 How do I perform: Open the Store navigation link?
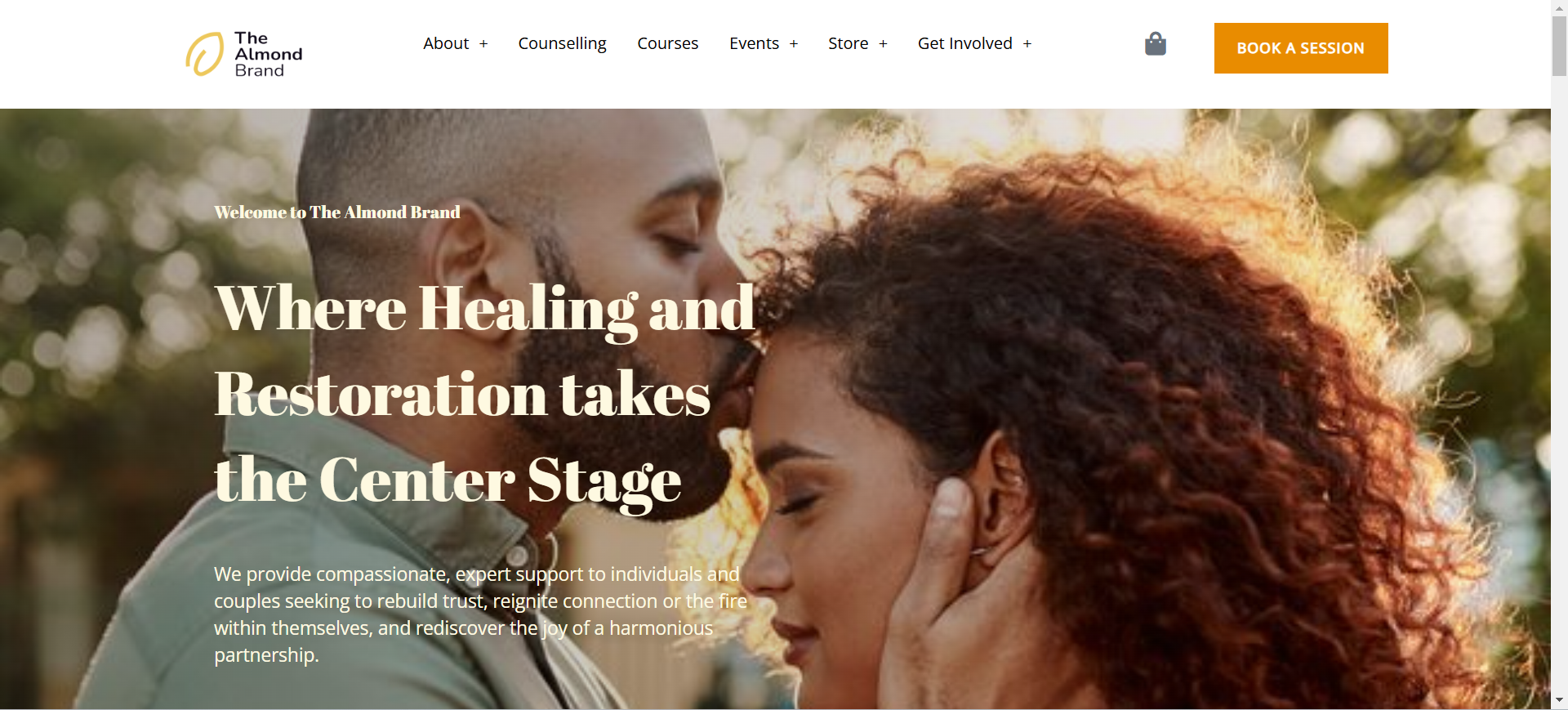coord(848,43)
